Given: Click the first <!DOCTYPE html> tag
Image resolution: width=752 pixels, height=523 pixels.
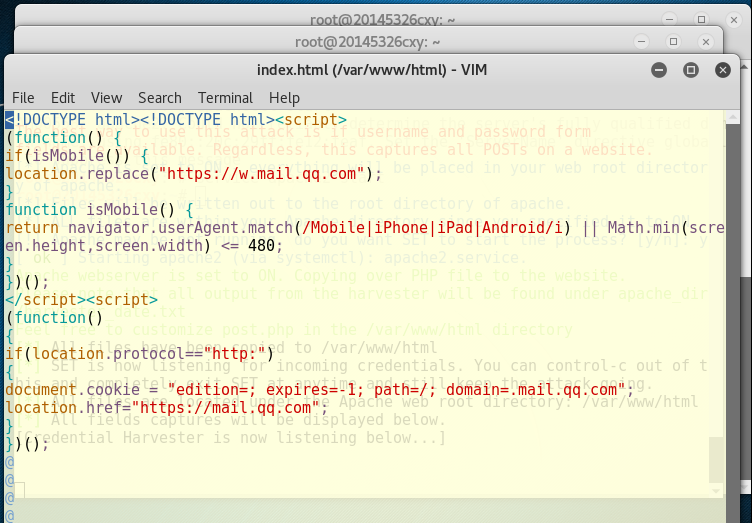Looking at the screenshot, I should coord(73,119).
